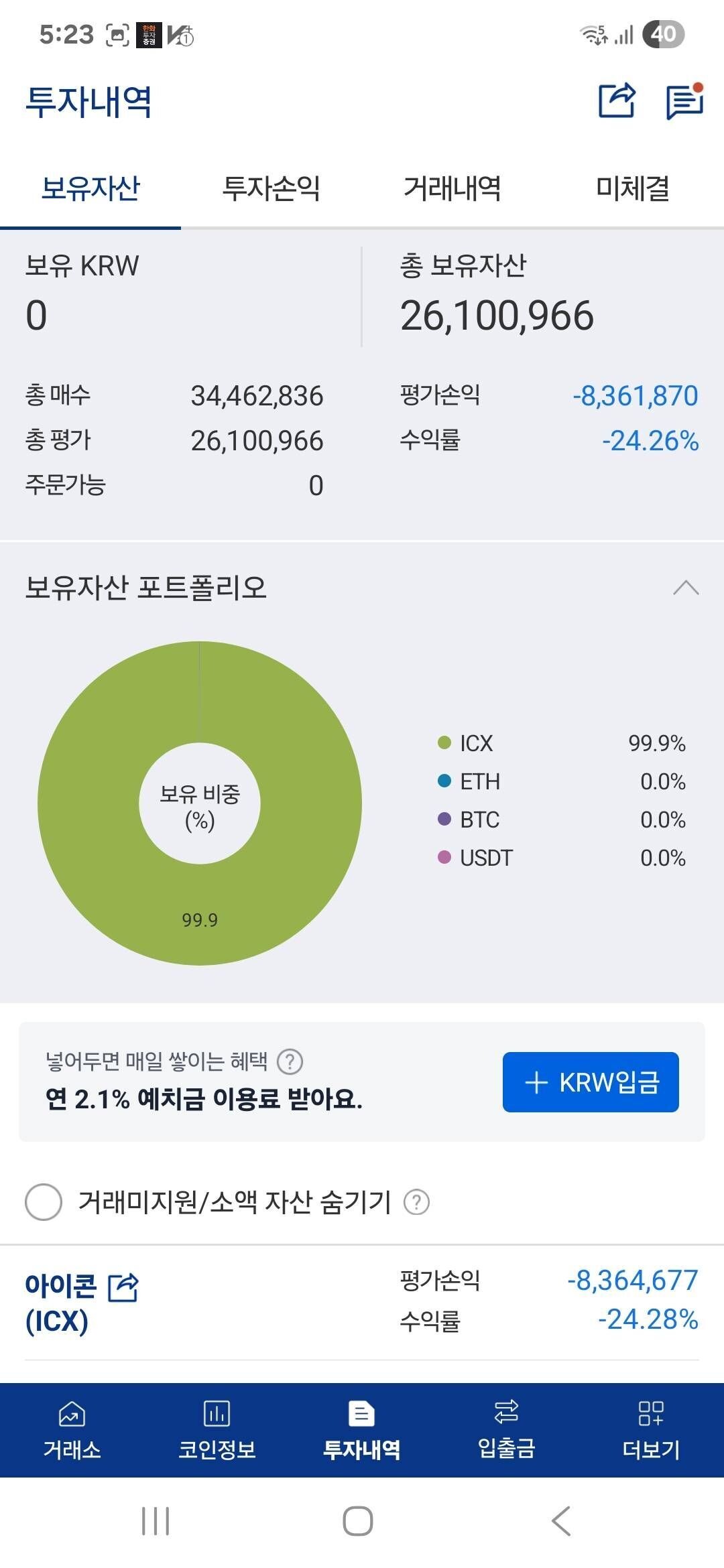Collapse the 보유자산 포트폴리오 section
This screenshot has height=1568, width=724.
pyautogui.click(x=684, y=586)
